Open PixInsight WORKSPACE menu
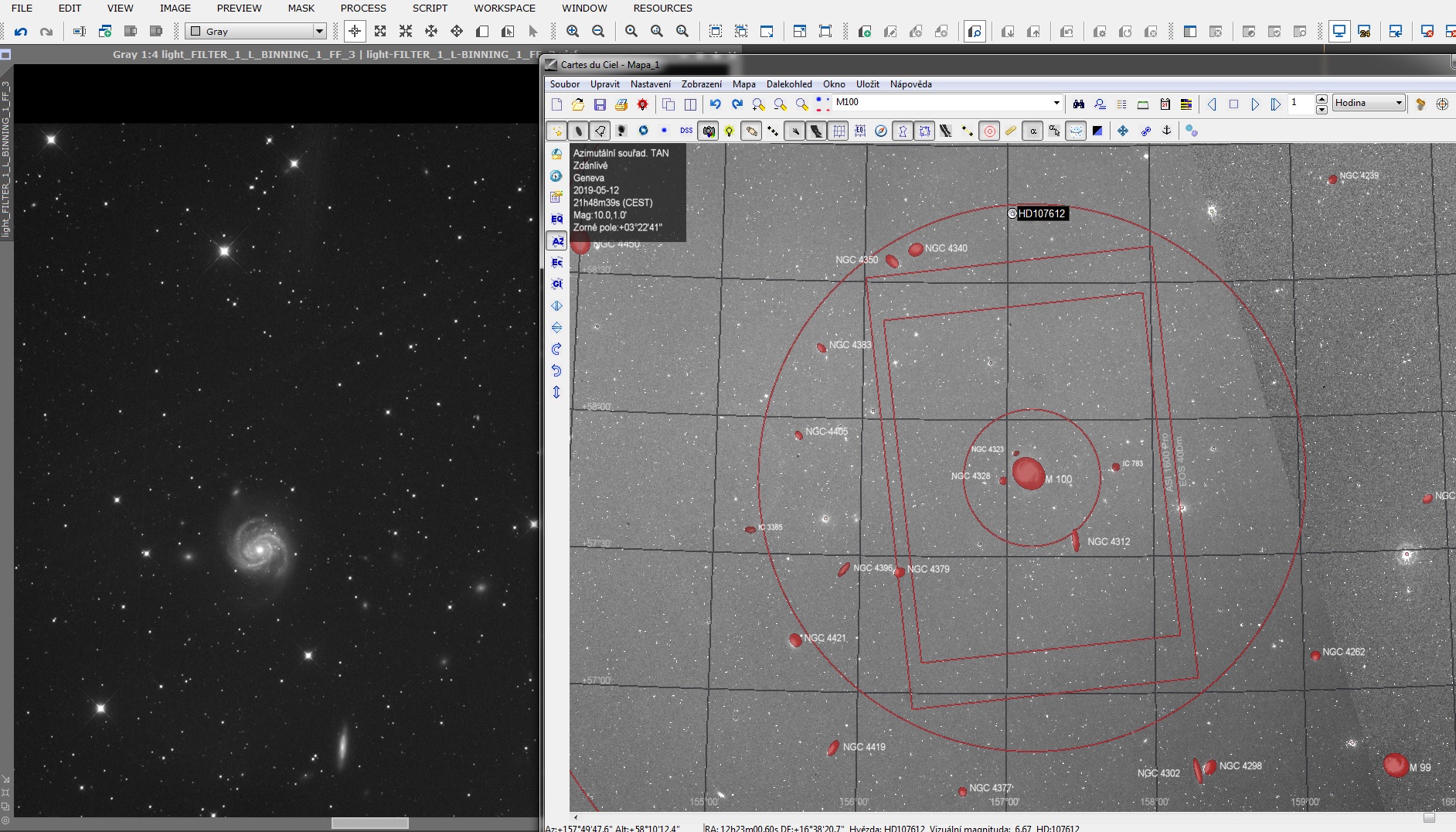1456x832 pixels. [505, 9]
